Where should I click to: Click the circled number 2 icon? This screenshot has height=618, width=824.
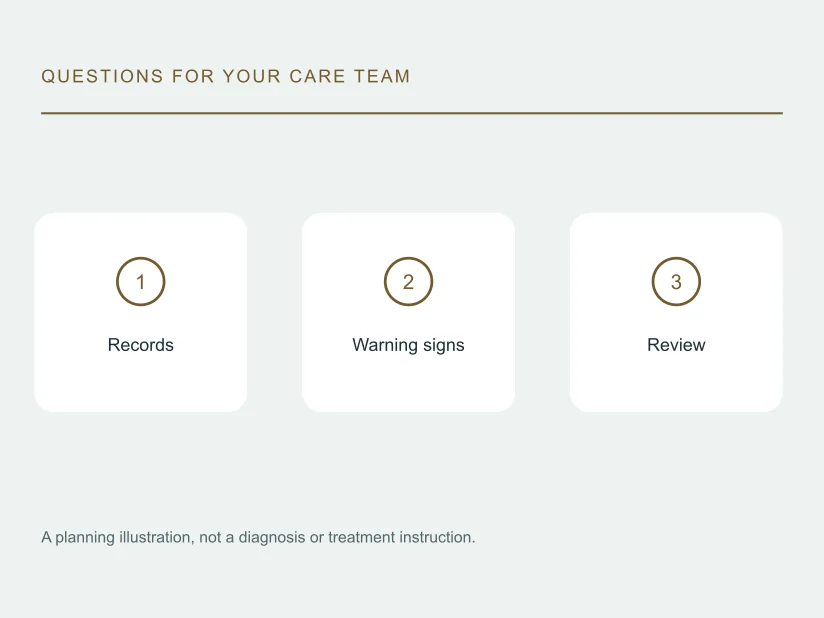tap(408, 281)
